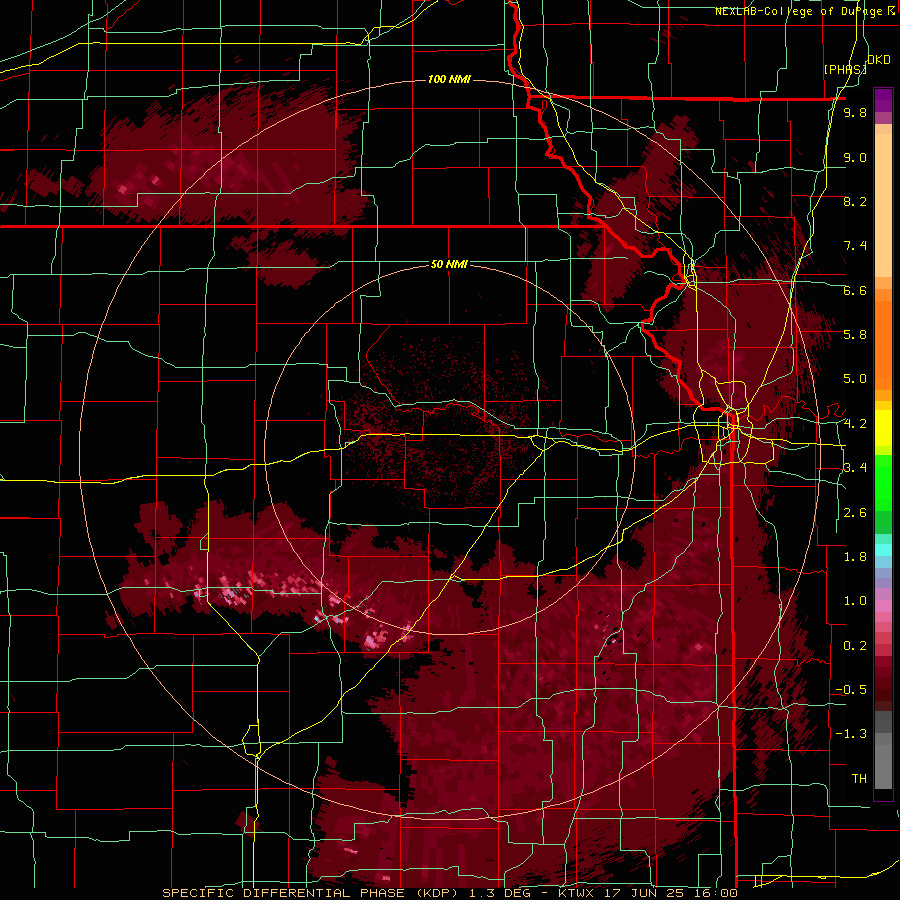Click the 9.0 value on the color scale
The height and width of the screenshot is (900, 900).
click(x=855, y=157)
